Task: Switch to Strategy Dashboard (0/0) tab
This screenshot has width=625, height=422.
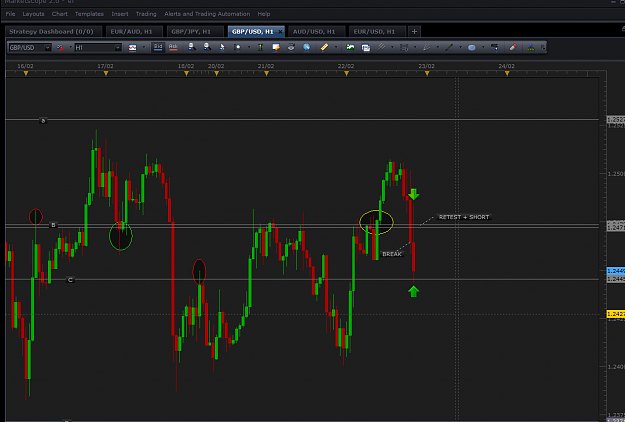Action: click(x=51, y=31)
